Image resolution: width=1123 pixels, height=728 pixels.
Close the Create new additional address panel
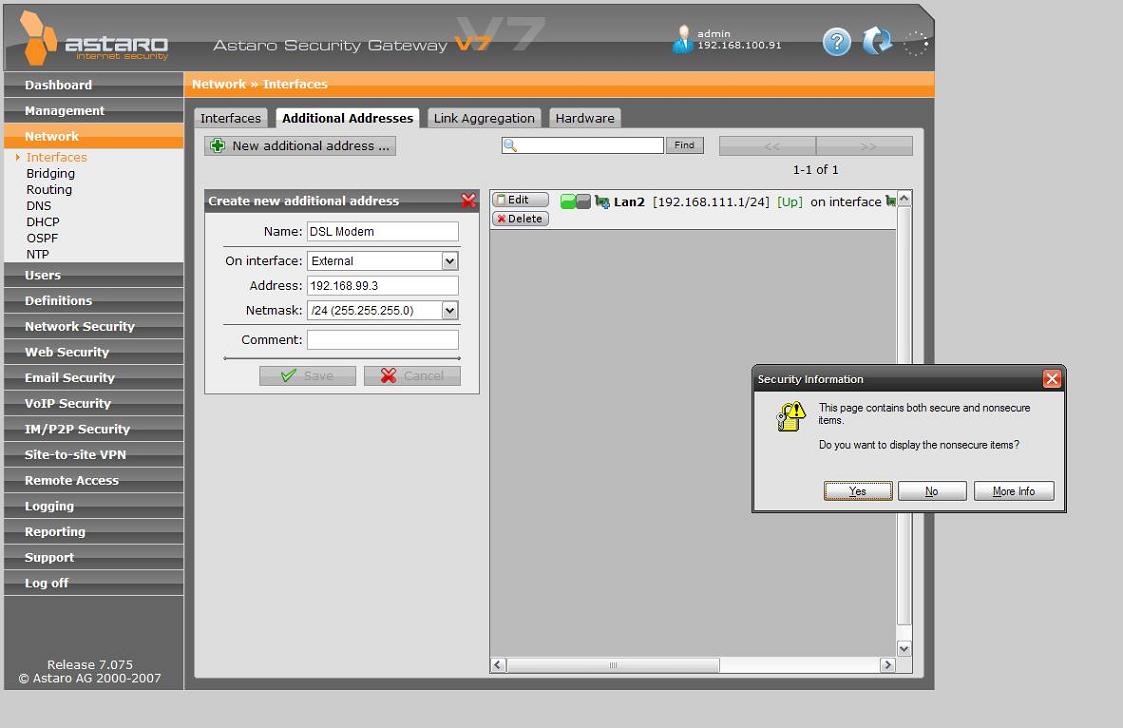click(x=468, y=201)
